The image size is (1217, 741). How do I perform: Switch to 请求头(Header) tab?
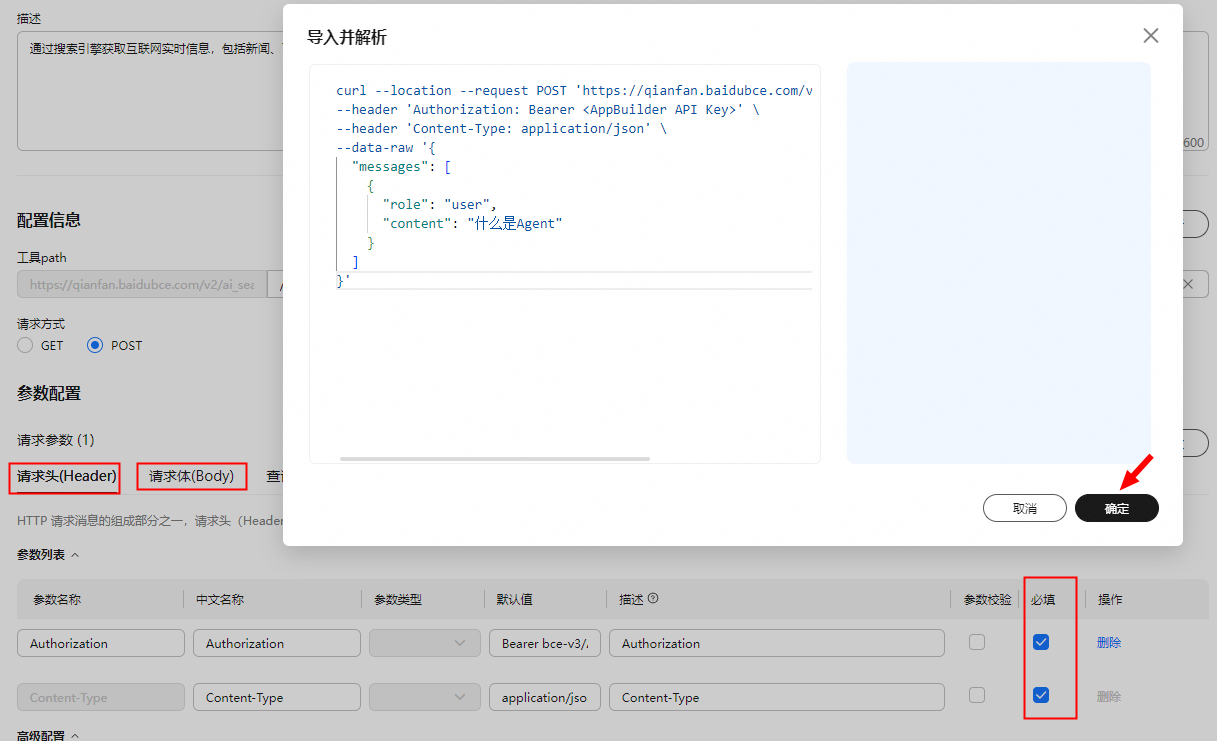click(x=67, y=477)
